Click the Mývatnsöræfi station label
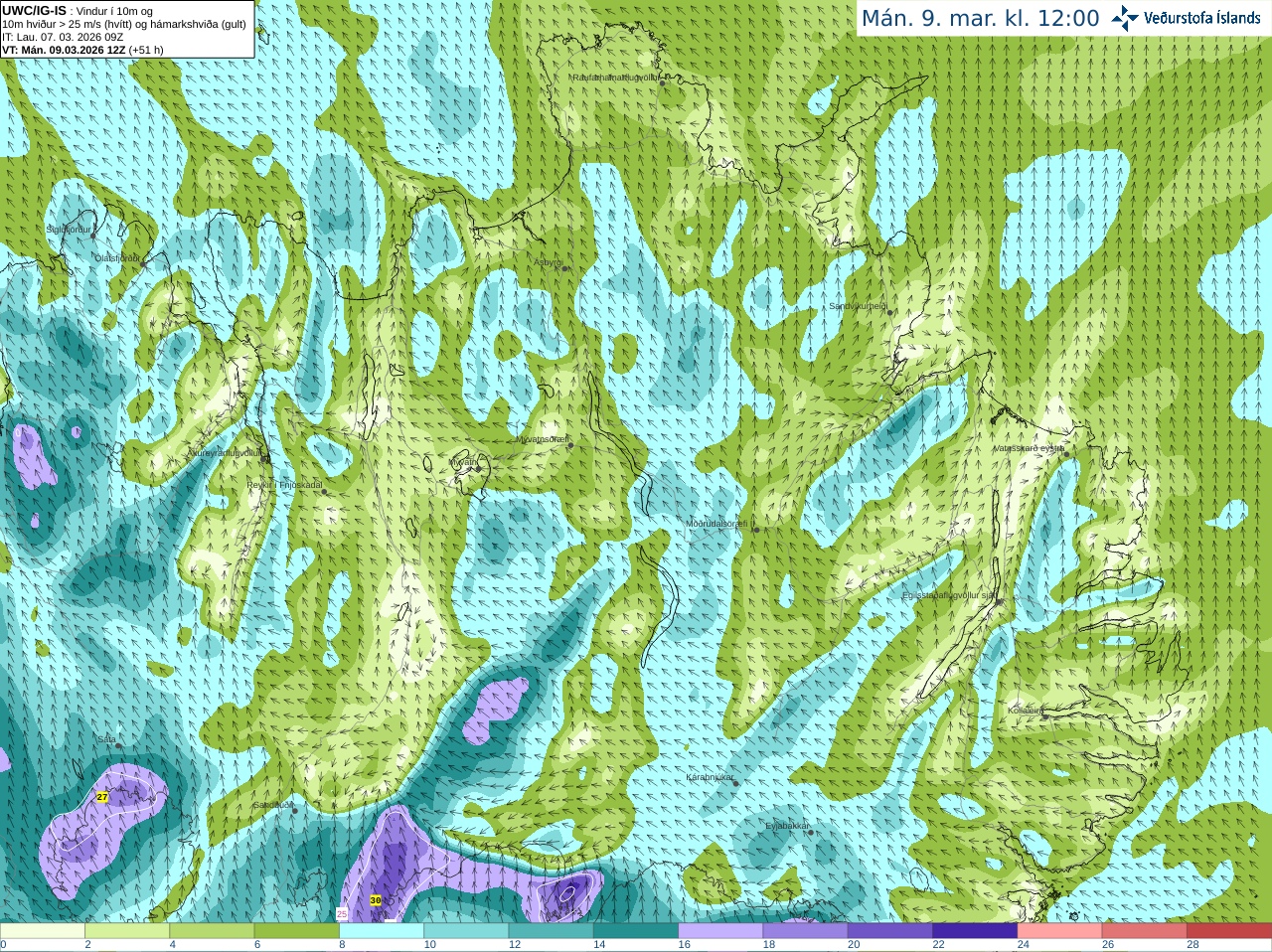Image resolution: width=1272 pixels, height=952 pixels. [x=543, y=438]
